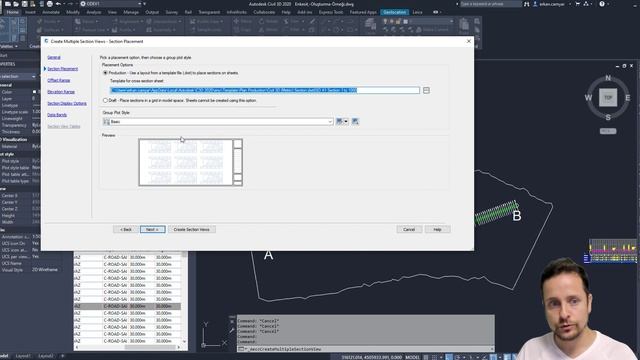Open the Section Display Options page
The image size is (640, 360).
tap(67, 103)
